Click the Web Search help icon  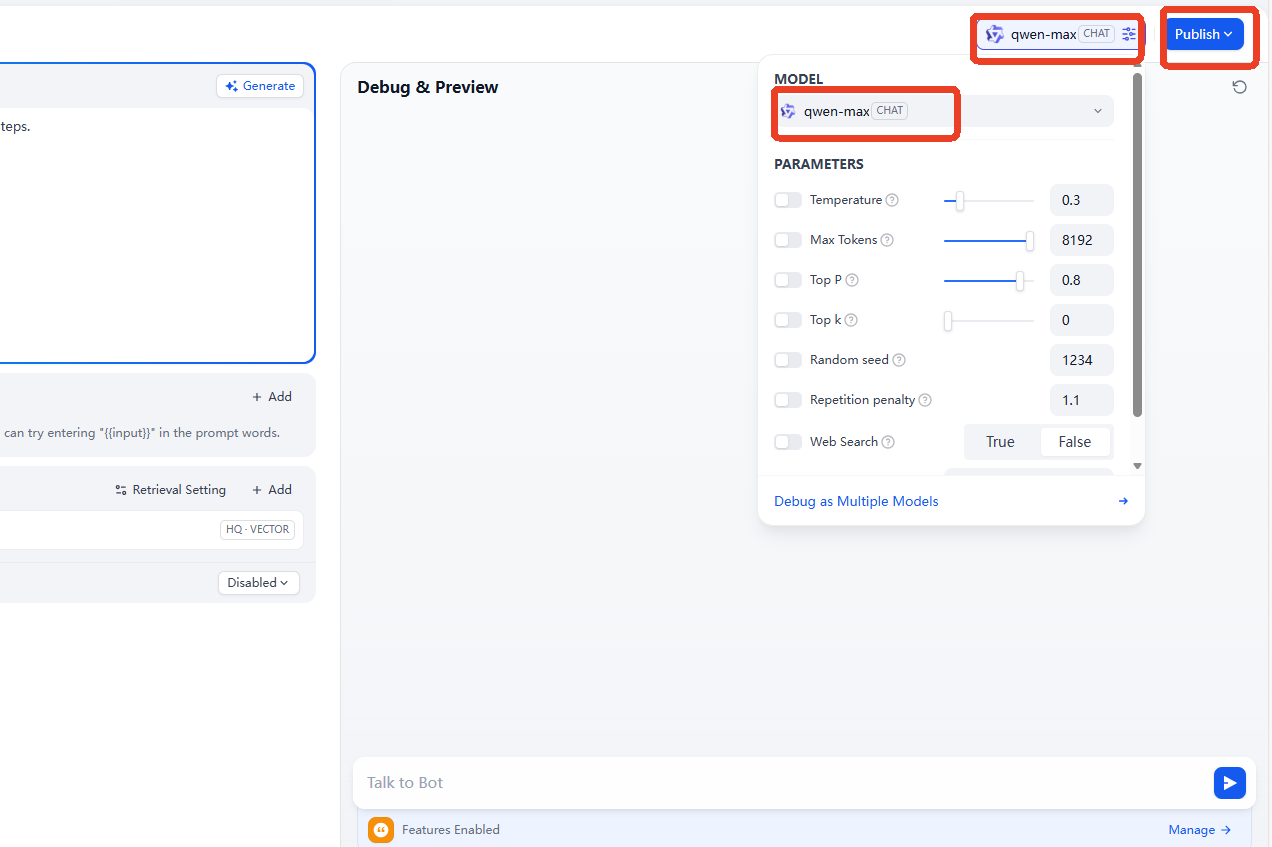click(x=888, y=442)
